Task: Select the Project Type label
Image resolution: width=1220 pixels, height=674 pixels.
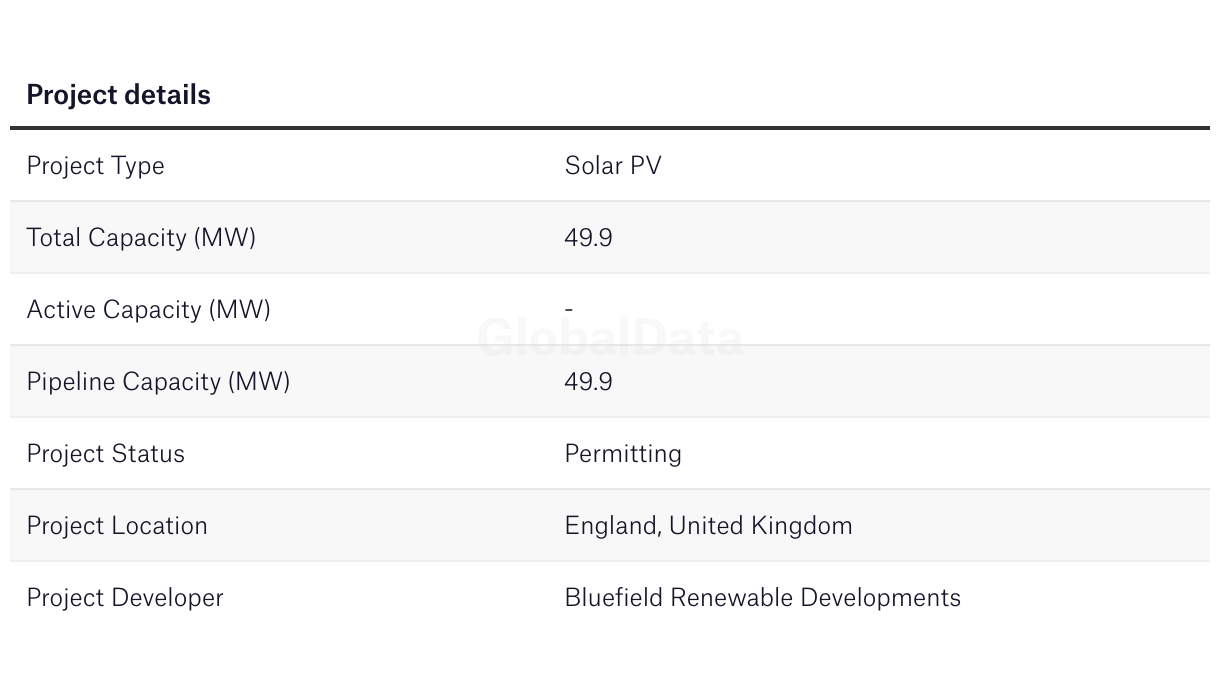Action: click(95, 166)
